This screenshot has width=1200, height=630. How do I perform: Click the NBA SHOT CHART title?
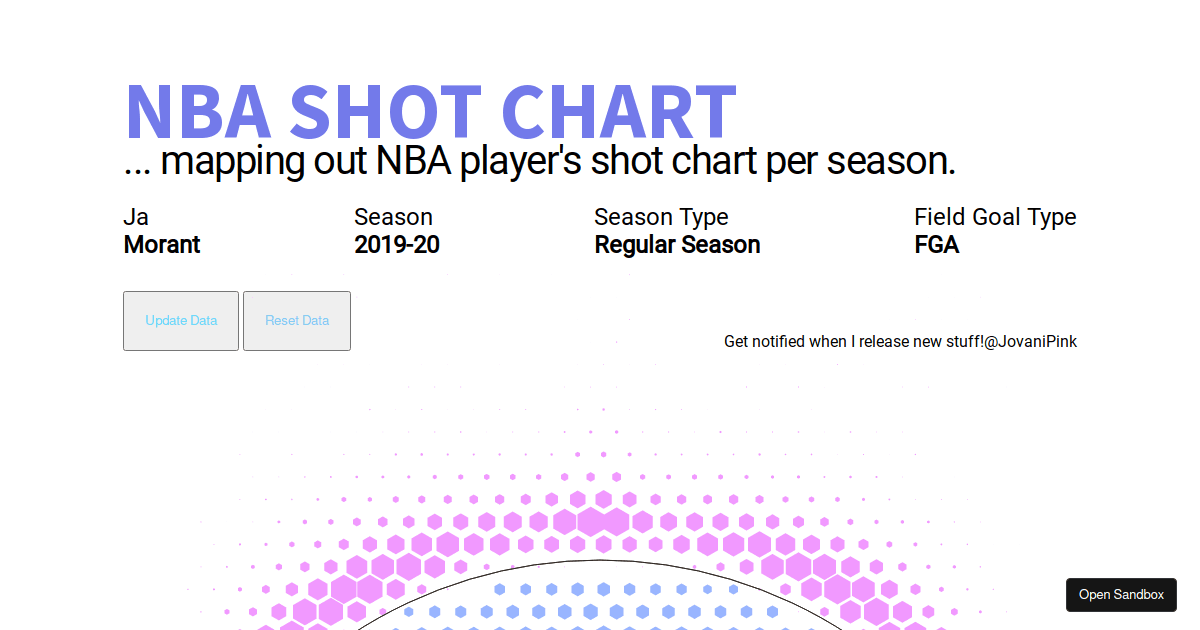pos(429,110)
